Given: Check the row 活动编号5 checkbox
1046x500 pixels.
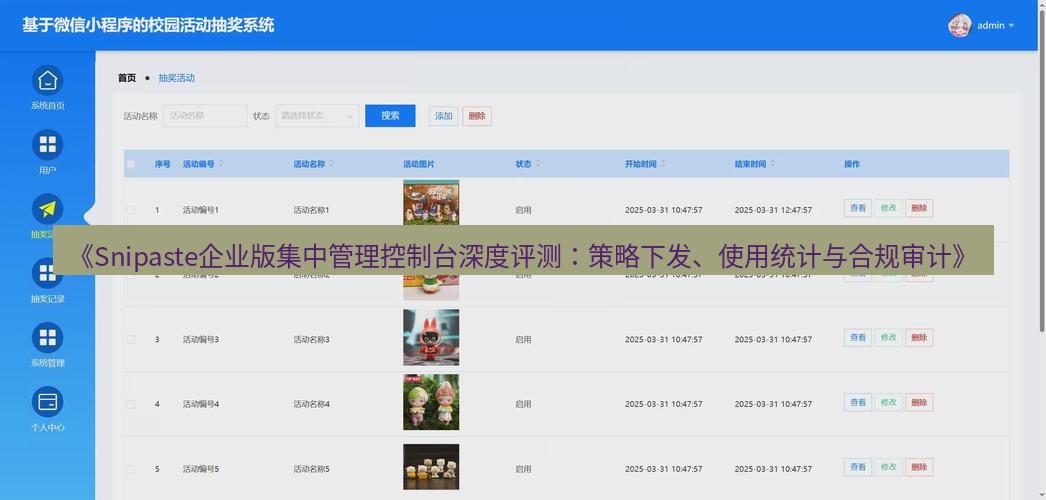Looking at the screenshot, I should (131, 469).
